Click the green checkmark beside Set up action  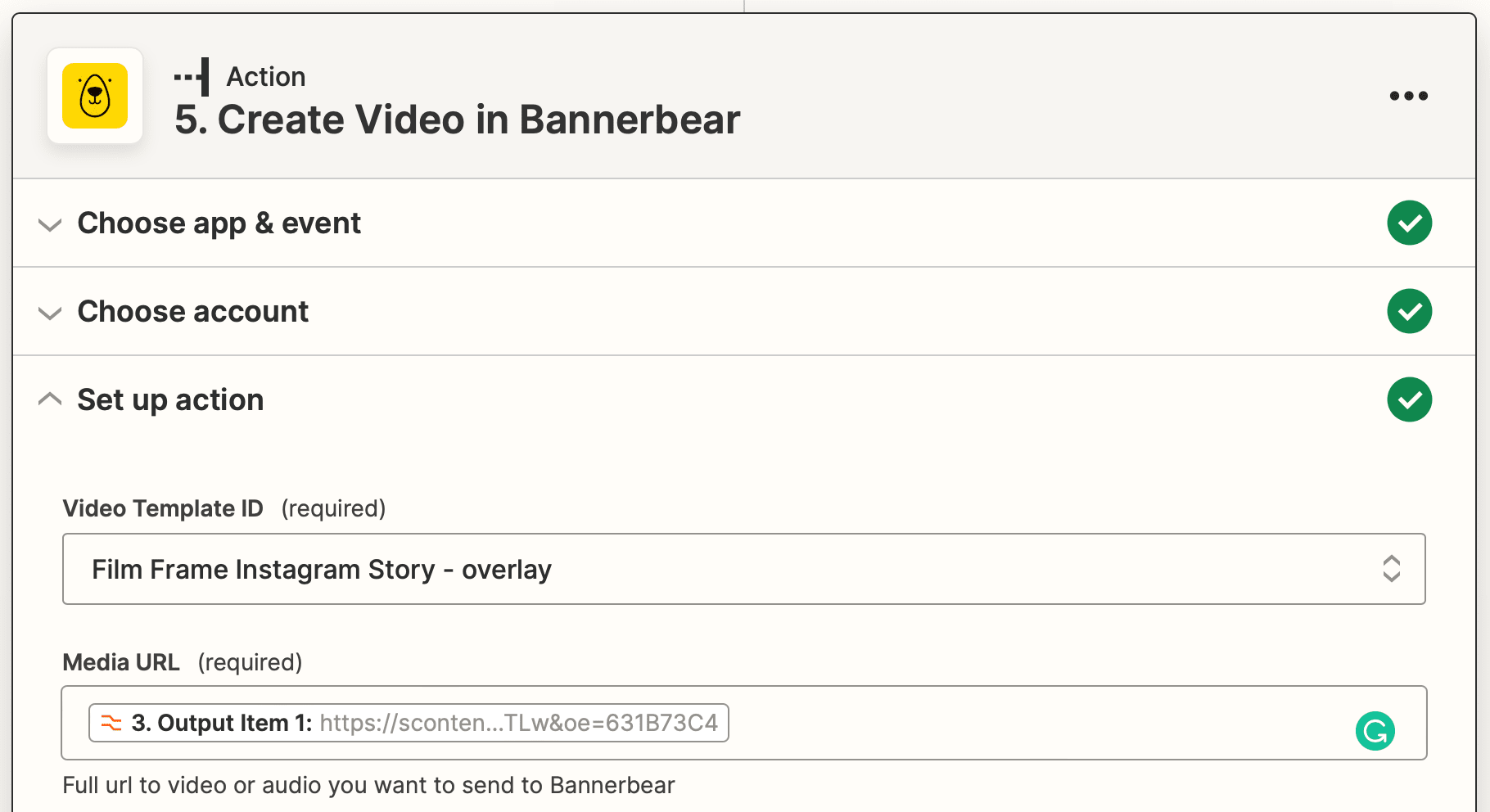coord(1409,399)
